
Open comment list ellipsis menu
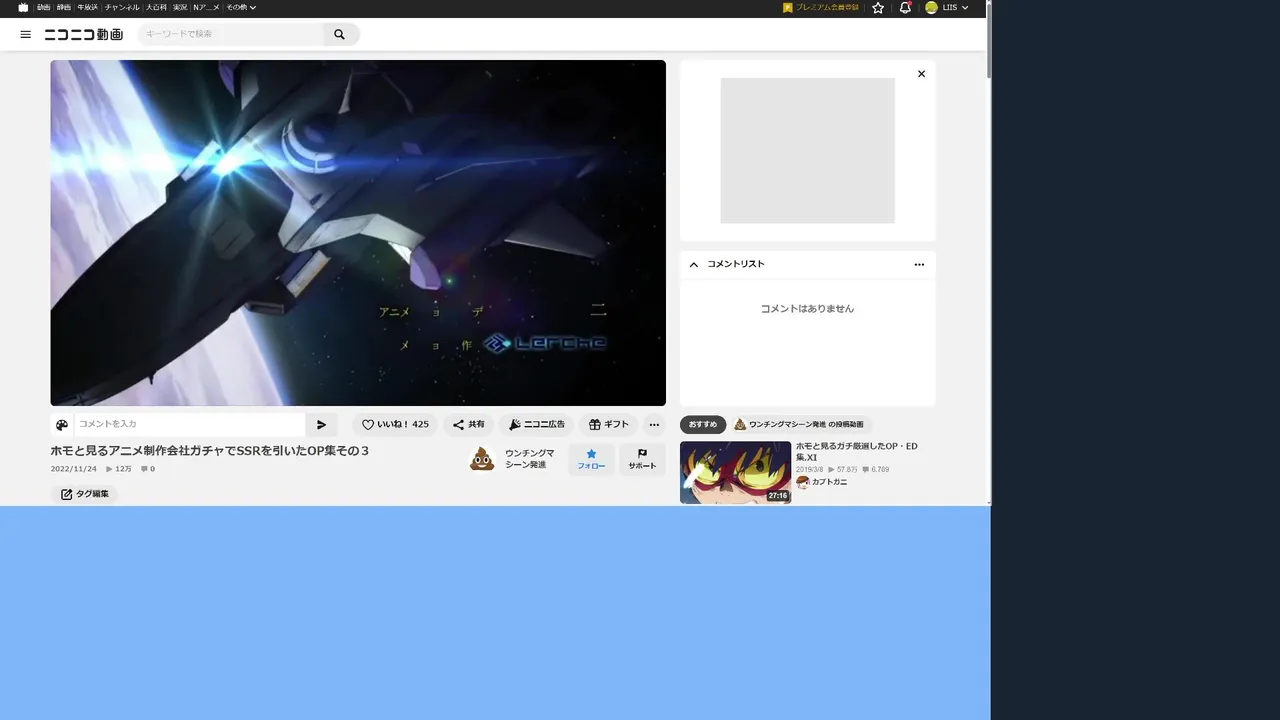click(919, 265)
